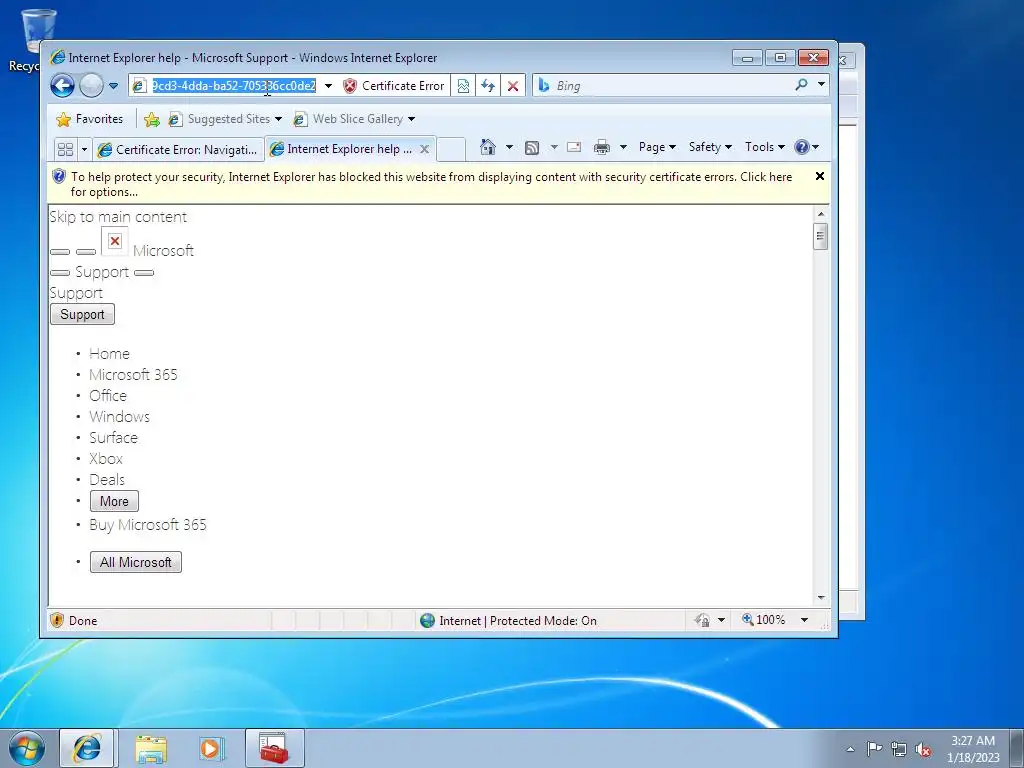The image size is (1024, 768).
Task: Expand the zoom level dropdown arrow
Action: point(805,620)
